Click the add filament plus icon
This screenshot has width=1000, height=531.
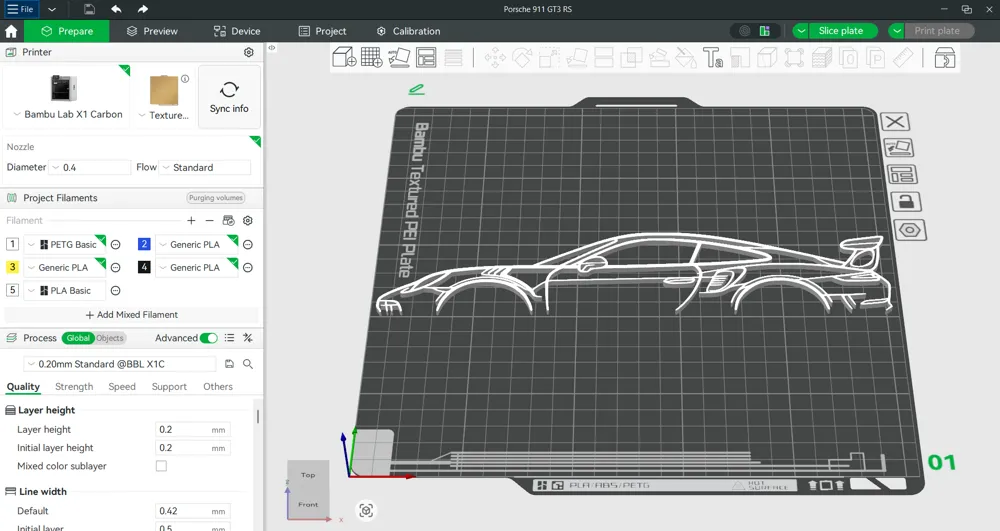(x=191, y=221)
